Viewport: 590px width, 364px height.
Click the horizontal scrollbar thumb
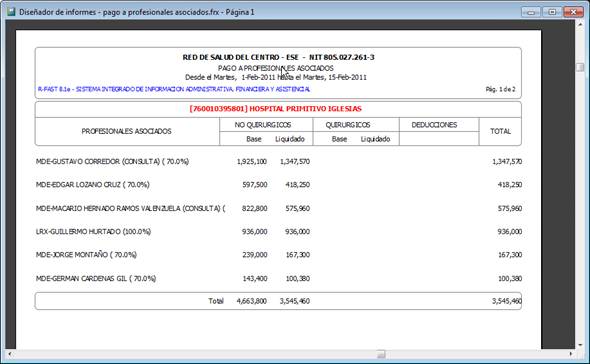point(381,354)
